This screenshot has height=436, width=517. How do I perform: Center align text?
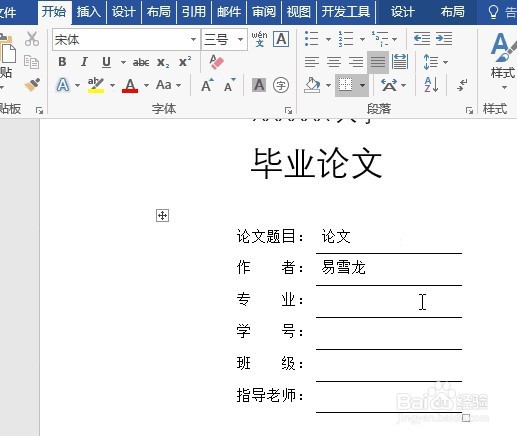(x=334, y=62)
